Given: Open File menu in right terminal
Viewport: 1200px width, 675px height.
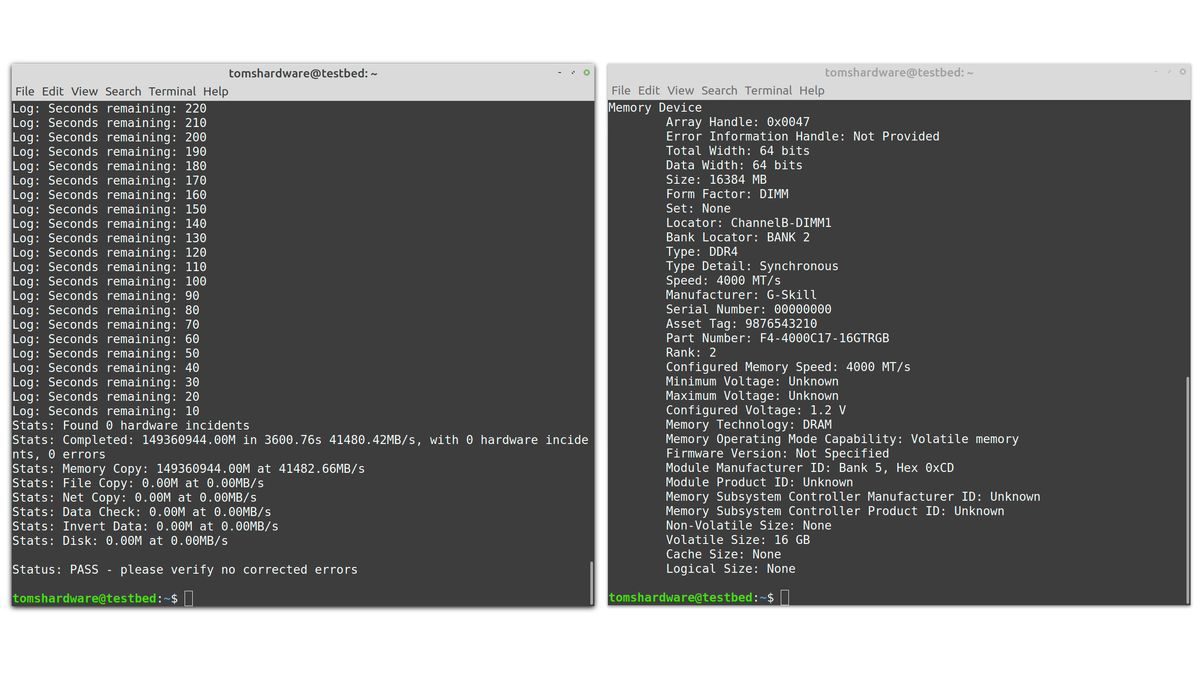Looking at the screenshot, I should pyautogui.click(x=621, y=90).
